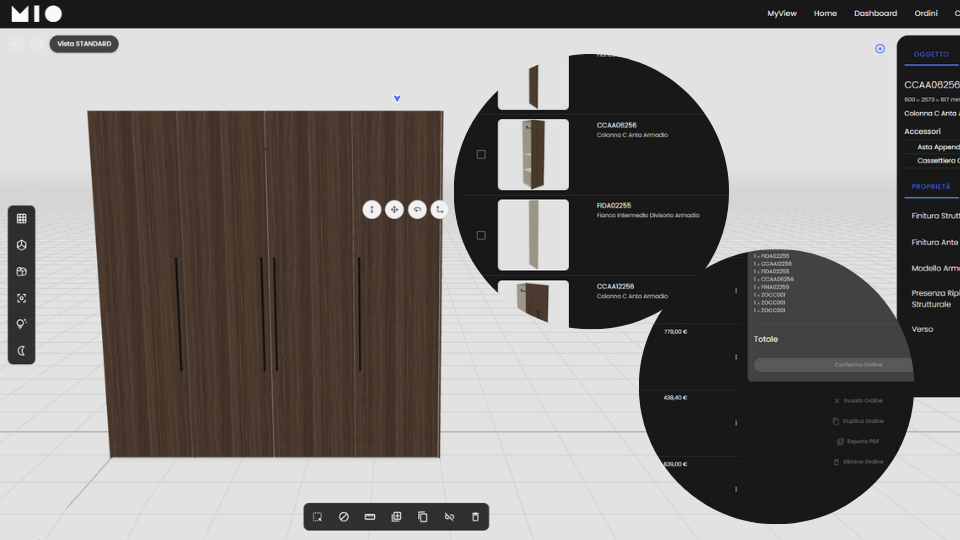Click the focus/center view icon

point(22,298)
